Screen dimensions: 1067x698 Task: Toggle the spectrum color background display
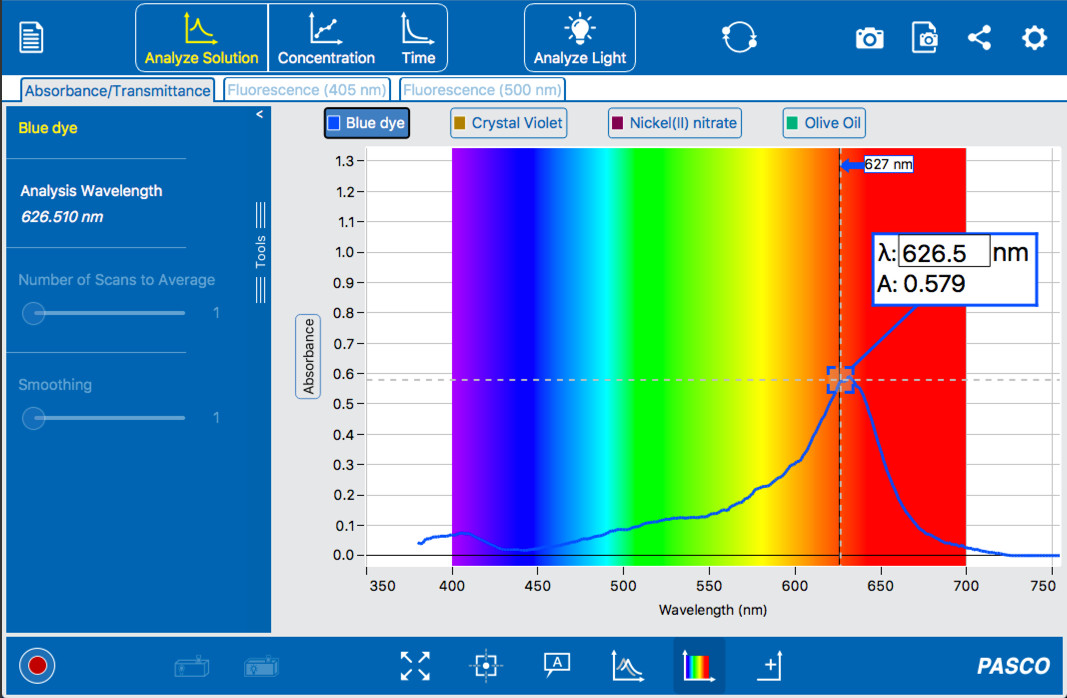click(x=696, y=665)
